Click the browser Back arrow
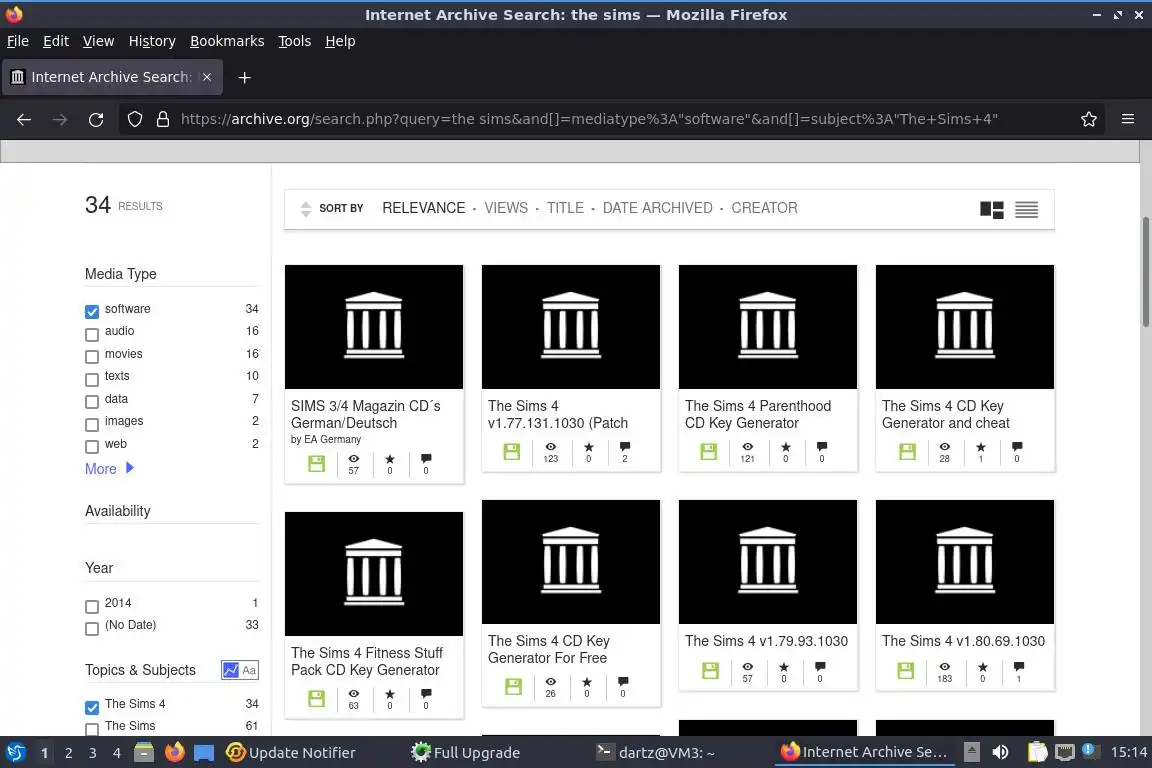 pyautogui.click(x=24, y=119)
